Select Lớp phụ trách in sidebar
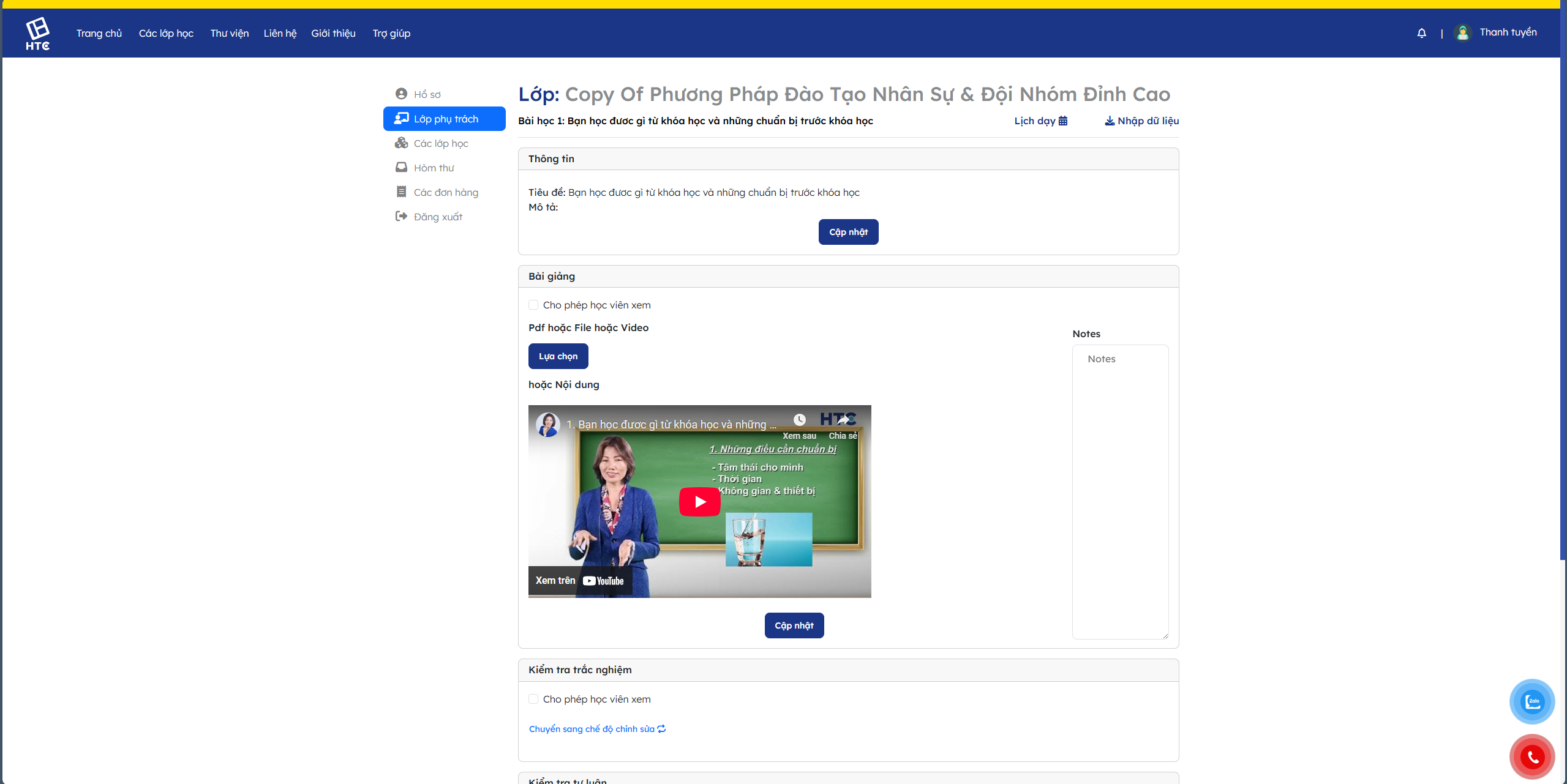The height and width of the screenshot is (784, 1567). tap(445, 119)
